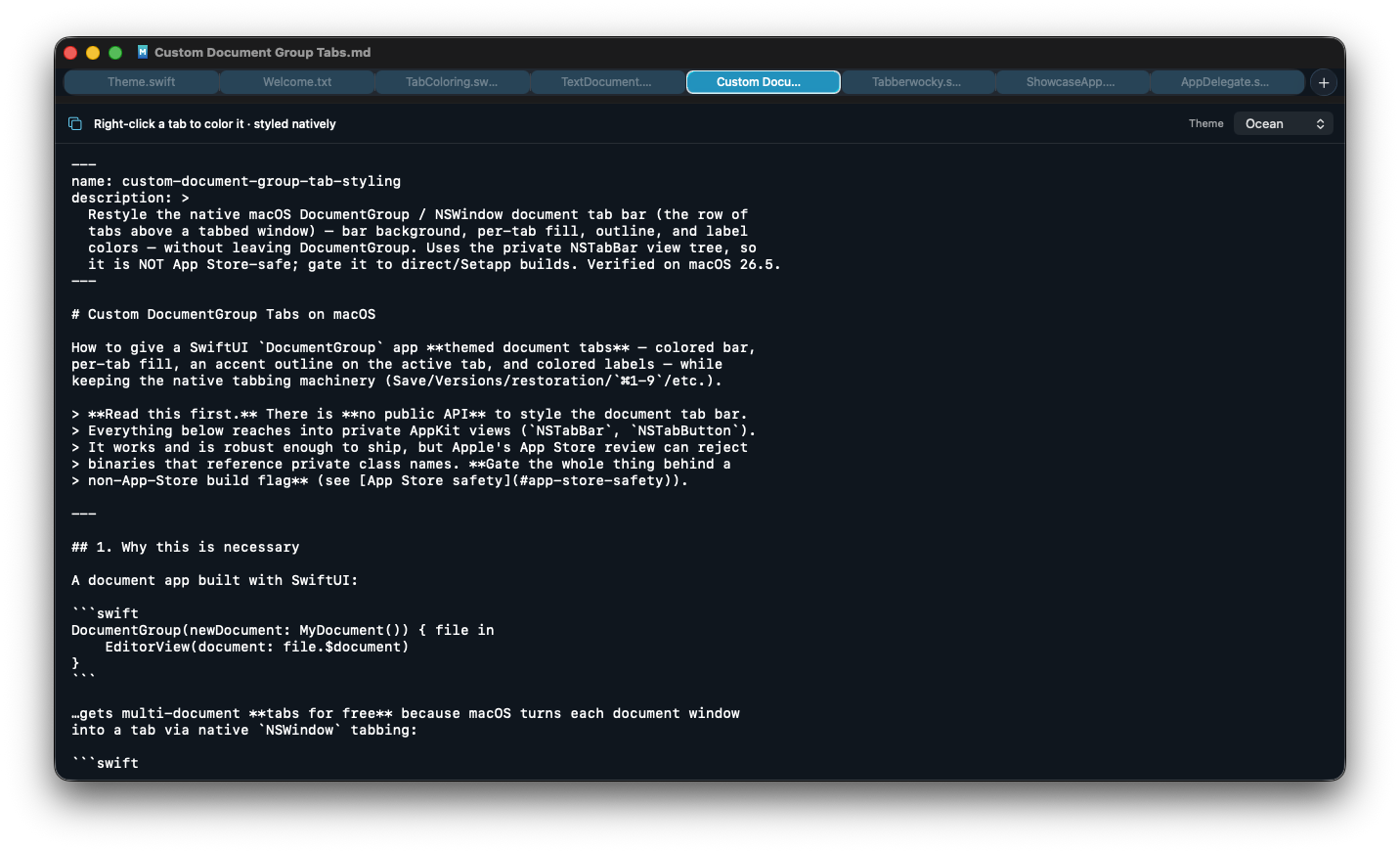Click the 'description: >' line
The width and height of the screenshot is (1400, 853).
point(130,198)
